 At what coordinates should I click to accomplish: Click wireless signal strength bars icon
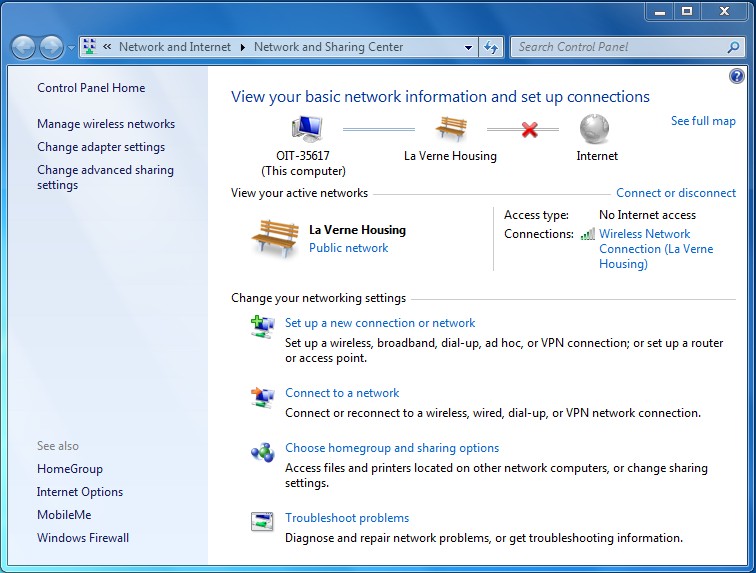click(588, 234)
